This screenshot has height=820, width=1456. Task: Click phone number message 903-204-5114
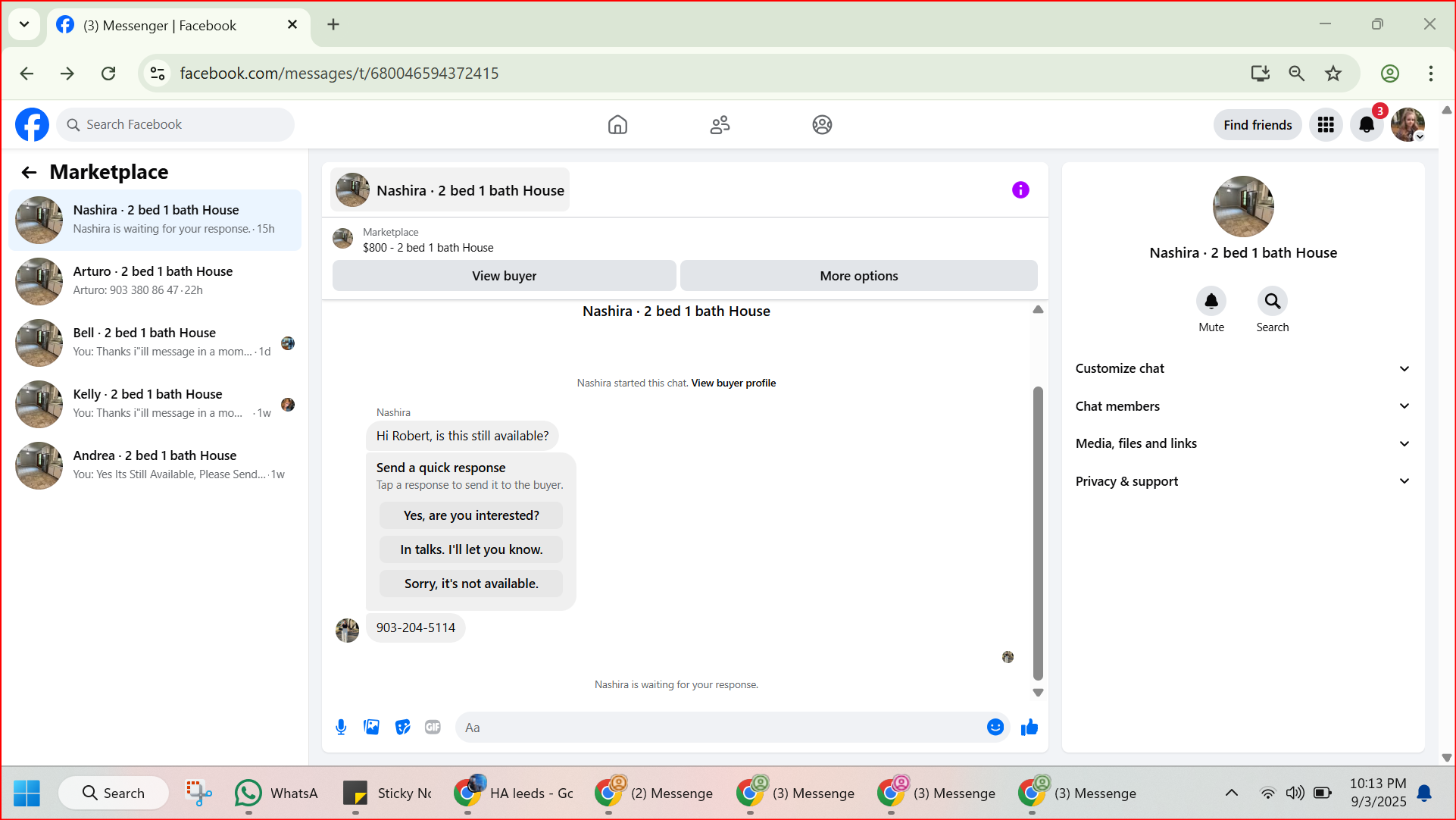pyautogui.click(x=415, y=628)
